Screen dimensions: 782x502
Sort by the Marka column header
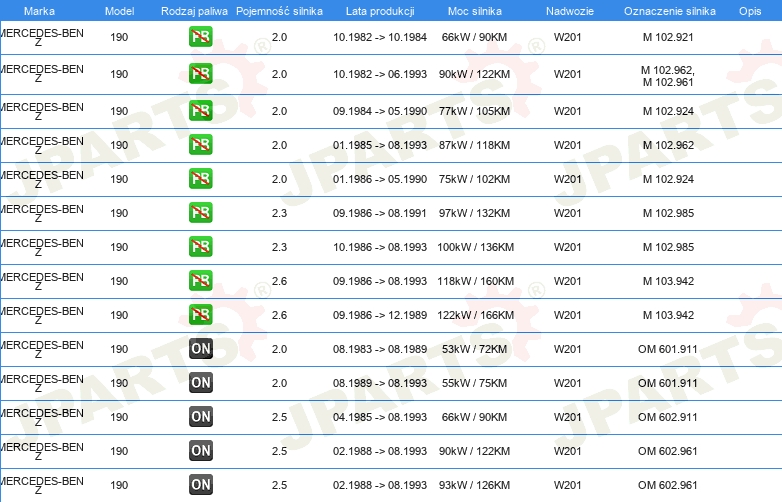coord(39,11)
